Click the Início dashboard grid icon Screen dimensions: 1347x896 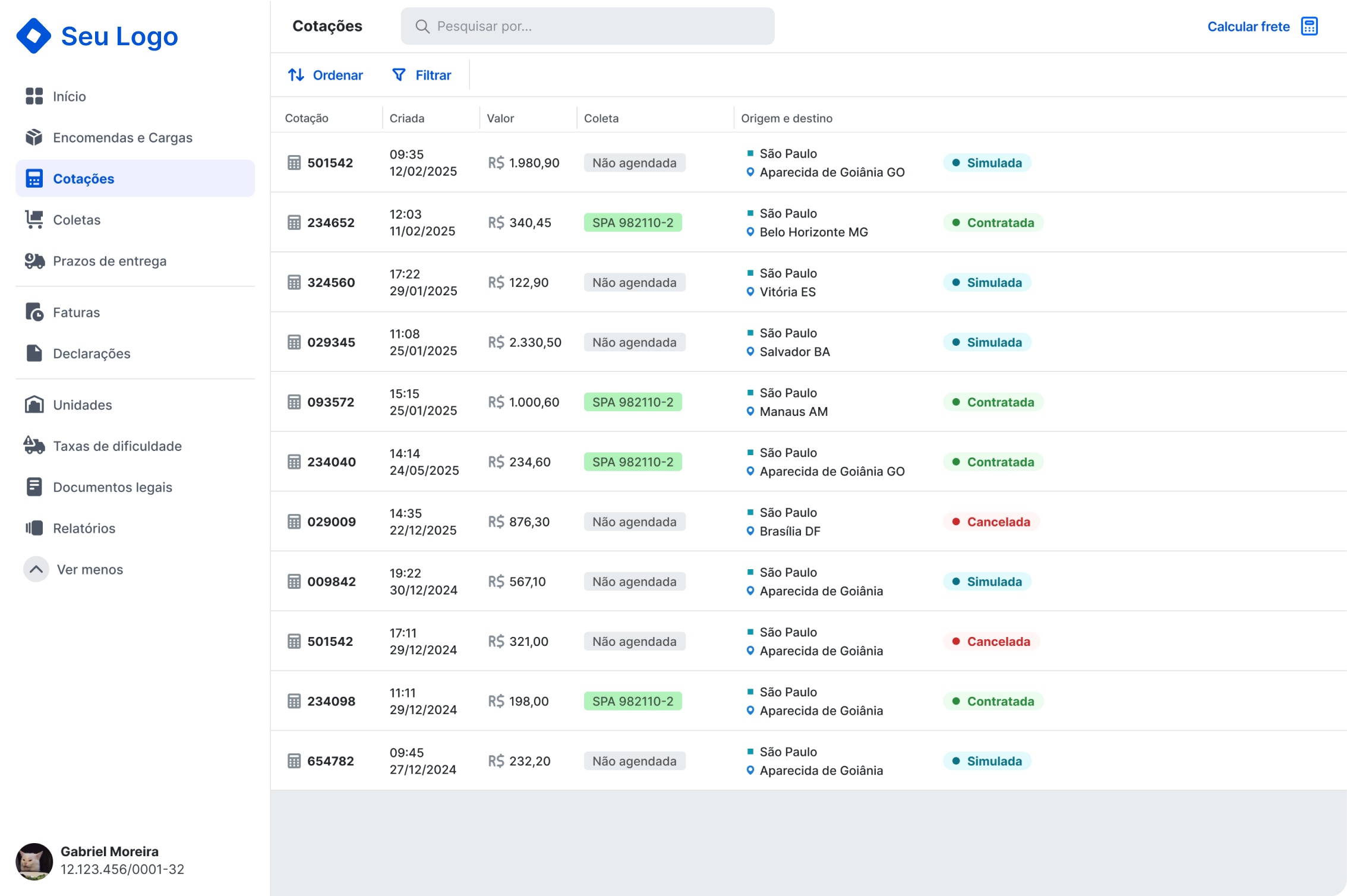(34, 96)
